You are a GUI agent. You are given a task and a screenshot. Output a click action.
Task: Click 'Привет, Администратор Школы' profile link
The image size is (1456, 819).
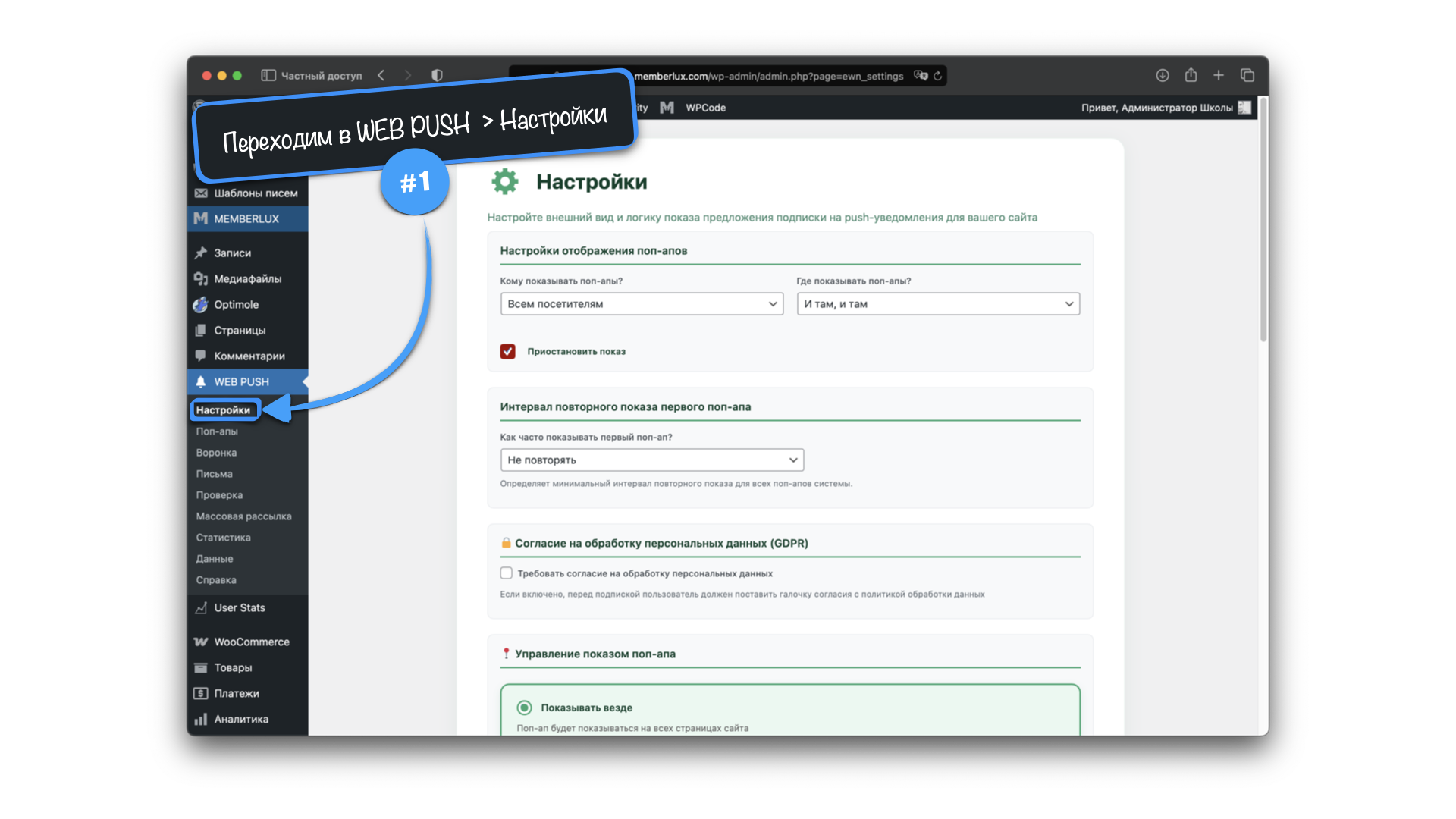point(1156,108)
